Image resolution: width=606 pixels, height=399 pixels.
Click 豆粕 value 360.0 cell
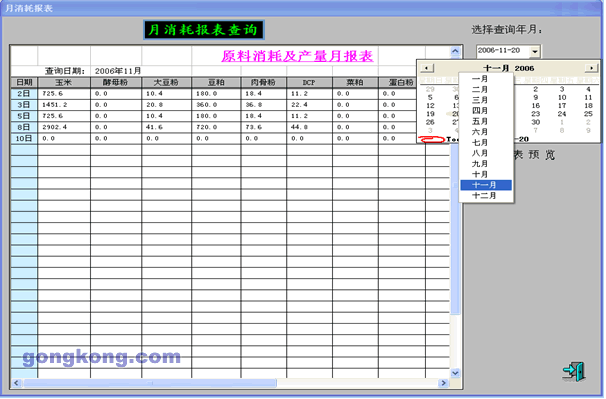216,105
